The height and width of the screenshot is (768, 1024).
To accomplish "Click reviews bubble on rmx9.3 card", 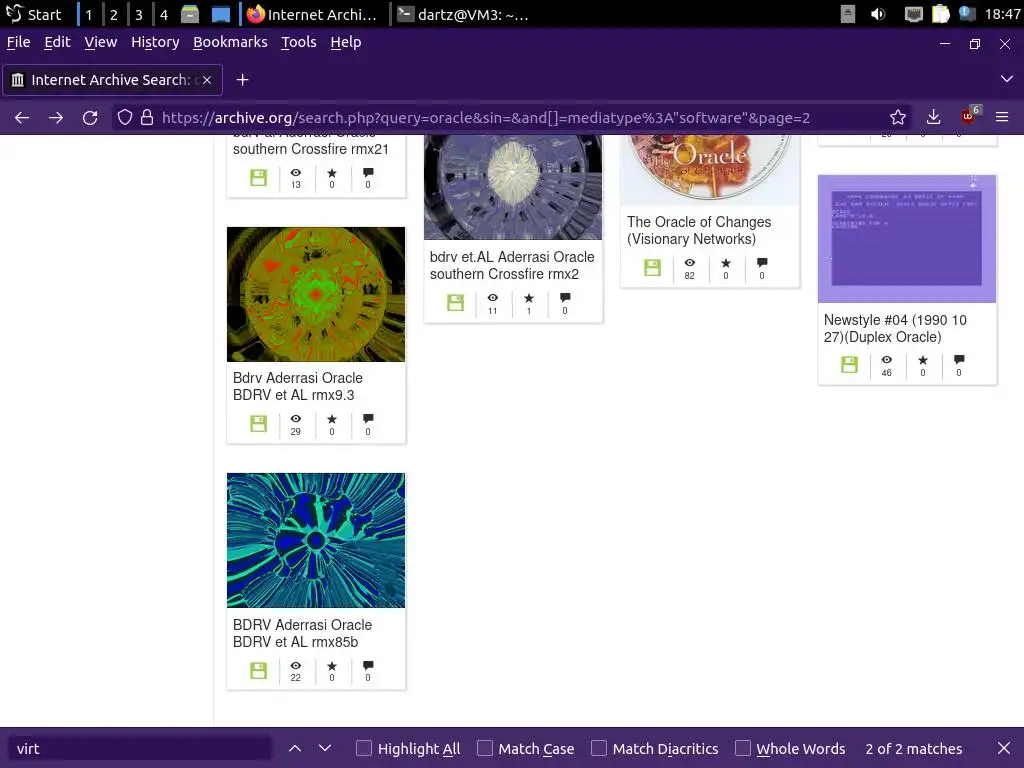I will point(368,419).
